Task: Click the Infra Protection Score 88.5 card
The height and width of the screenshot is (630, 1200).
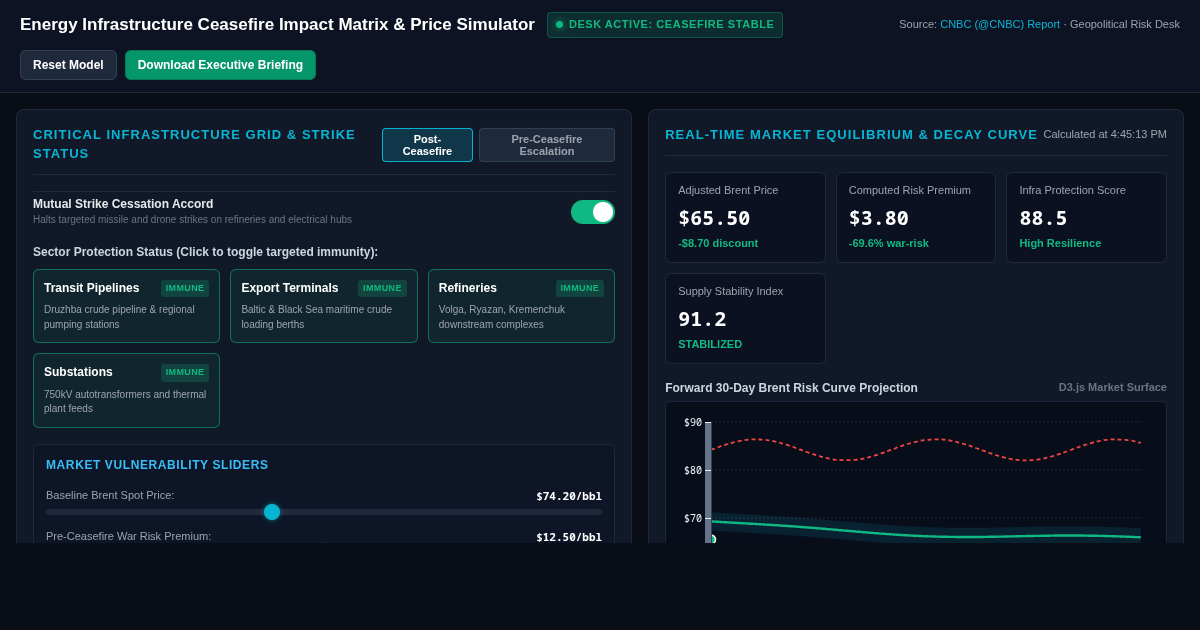Action: pos(1086,217)
